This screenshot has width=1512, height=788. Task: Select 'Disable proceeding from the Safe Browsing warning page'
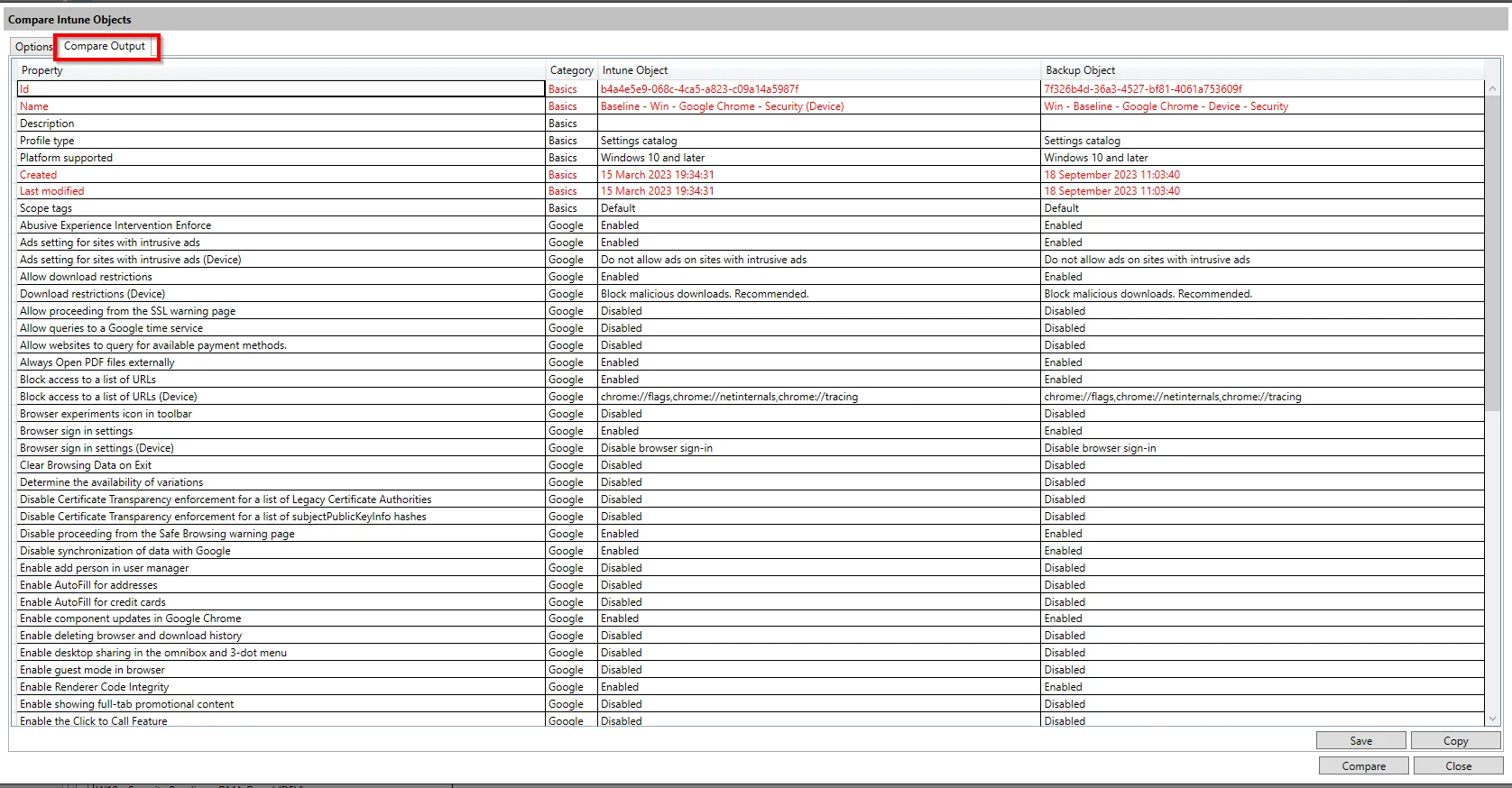coord(157,534)
